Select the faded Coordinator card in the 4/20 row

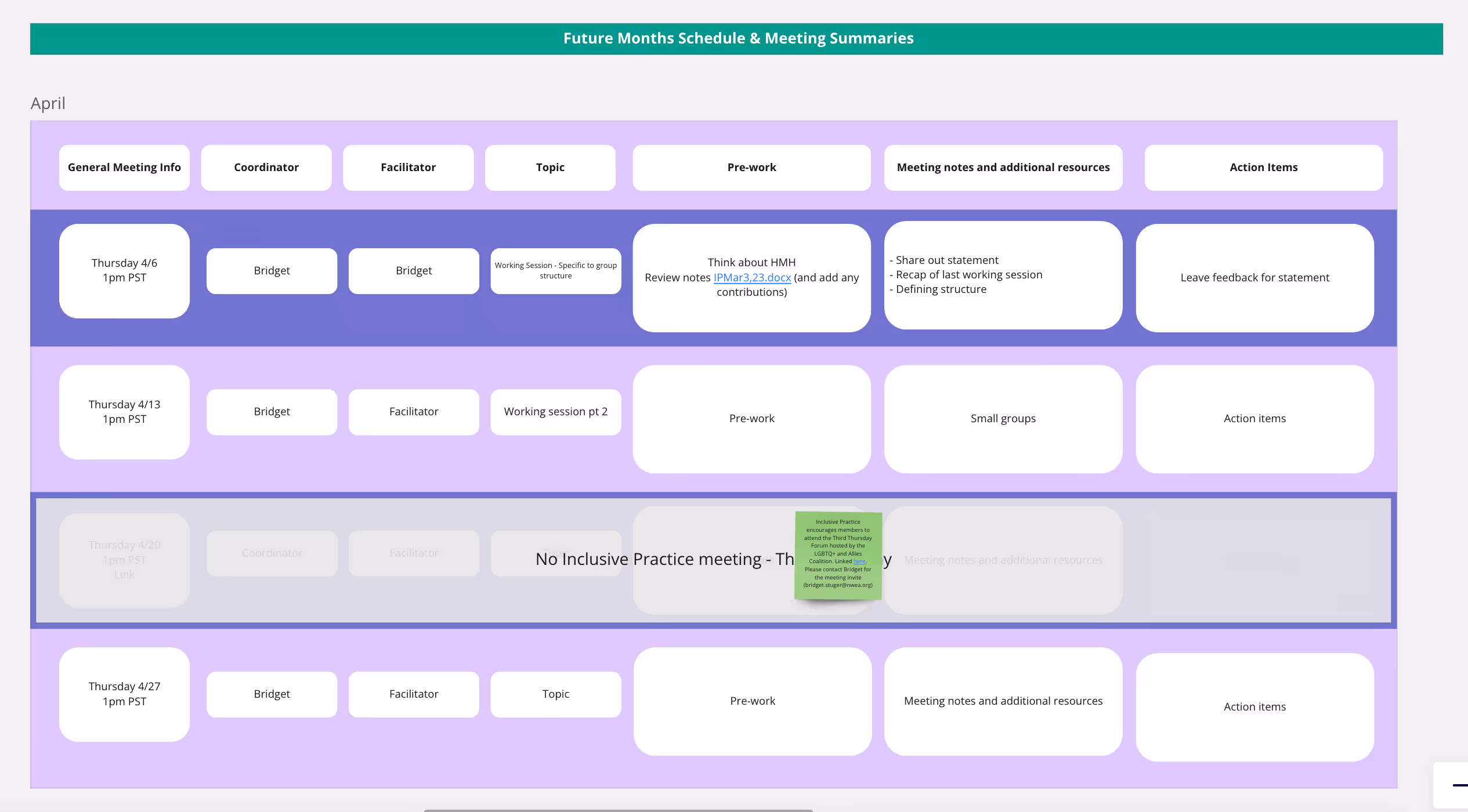(x=272, y=553)
